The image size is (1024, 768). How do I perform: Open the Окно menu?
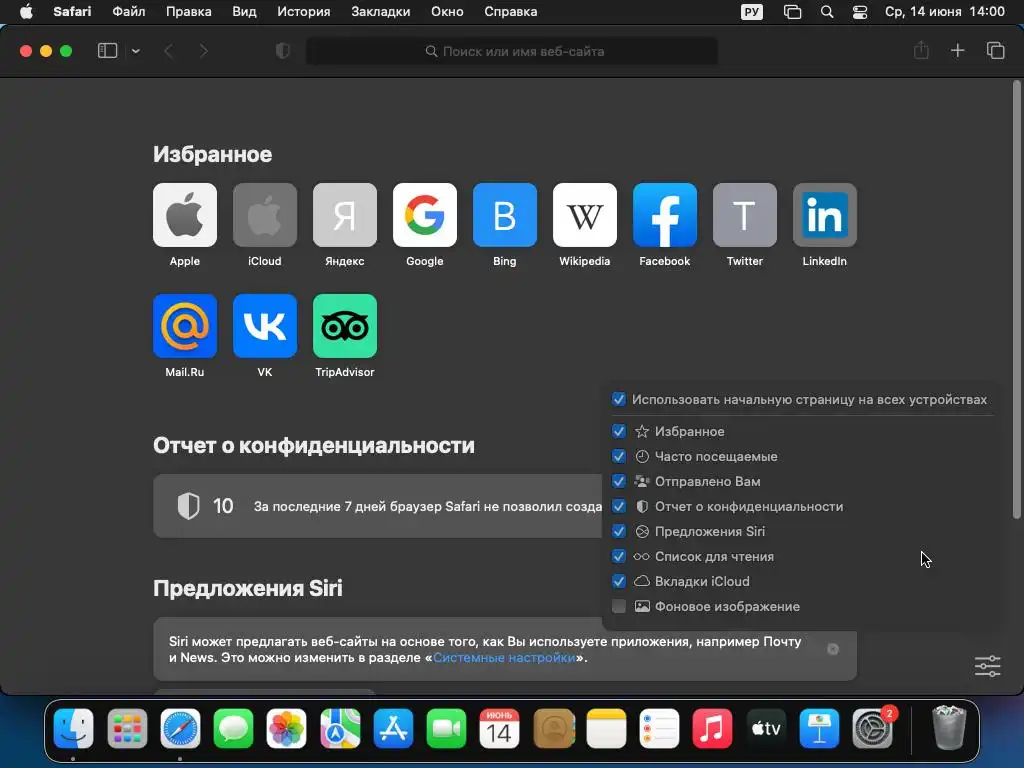pyautogui.click(x=447, y=12)
